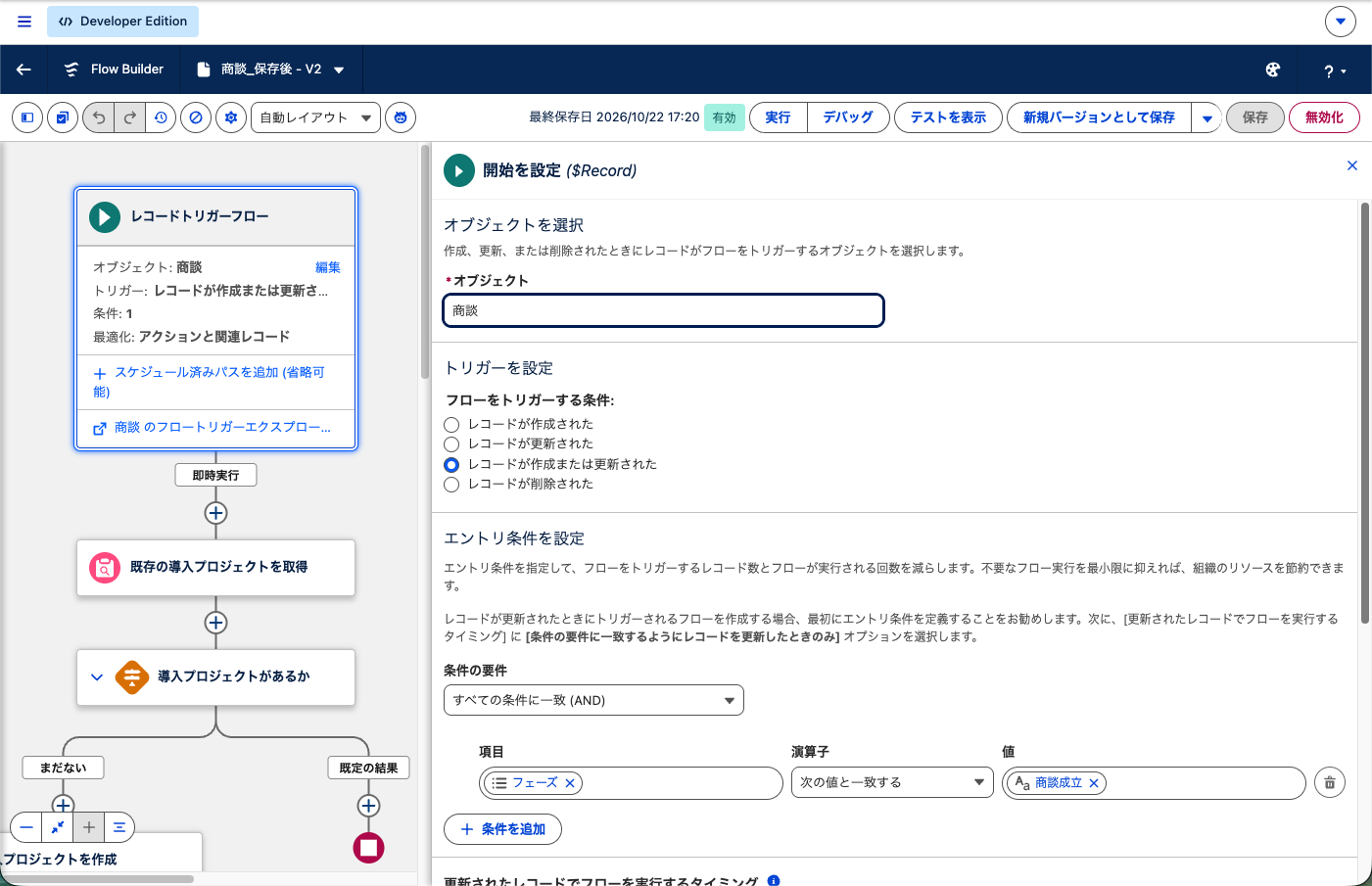Click the Einstein assistant icon
The height and width of the screenshot is (886, 1372).
(401, 117)
